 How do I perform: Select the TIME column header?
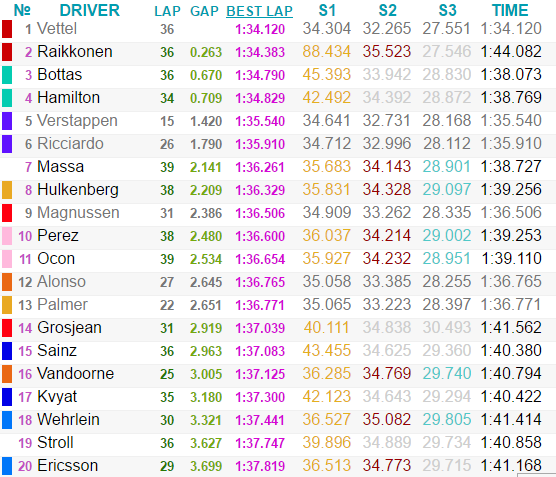click(x=510, y=10)
